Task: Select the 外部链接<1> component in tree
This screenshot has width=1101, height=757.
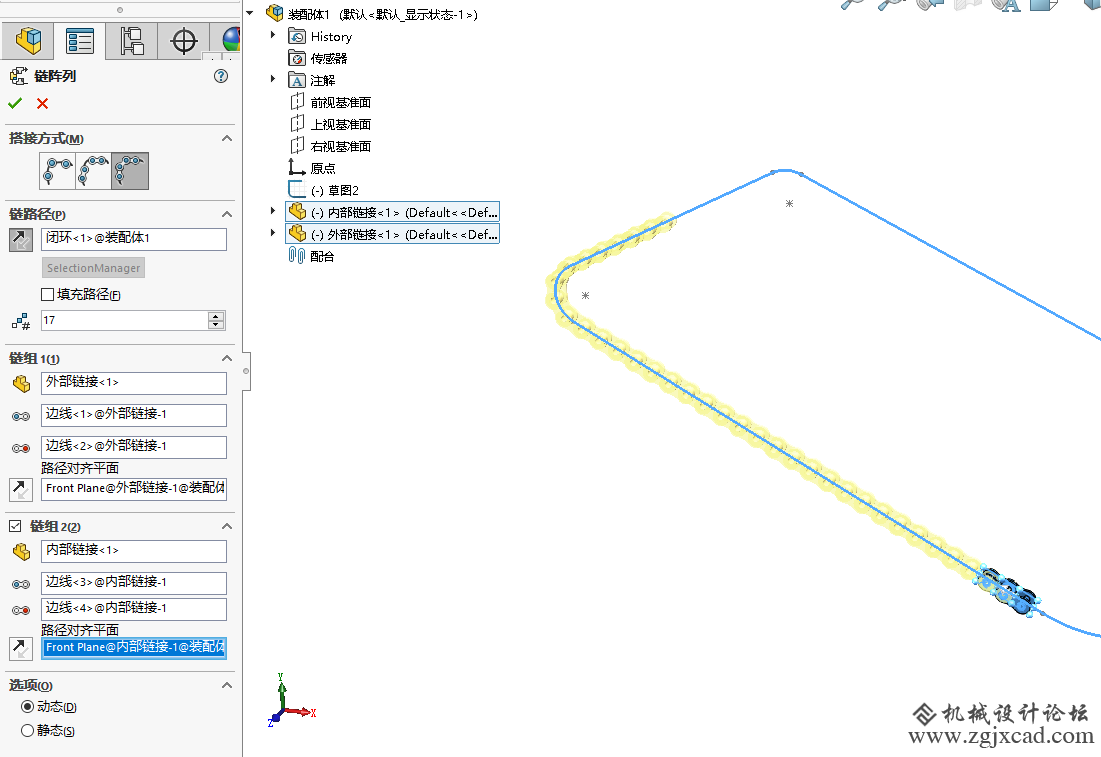Action: [393, 234]
